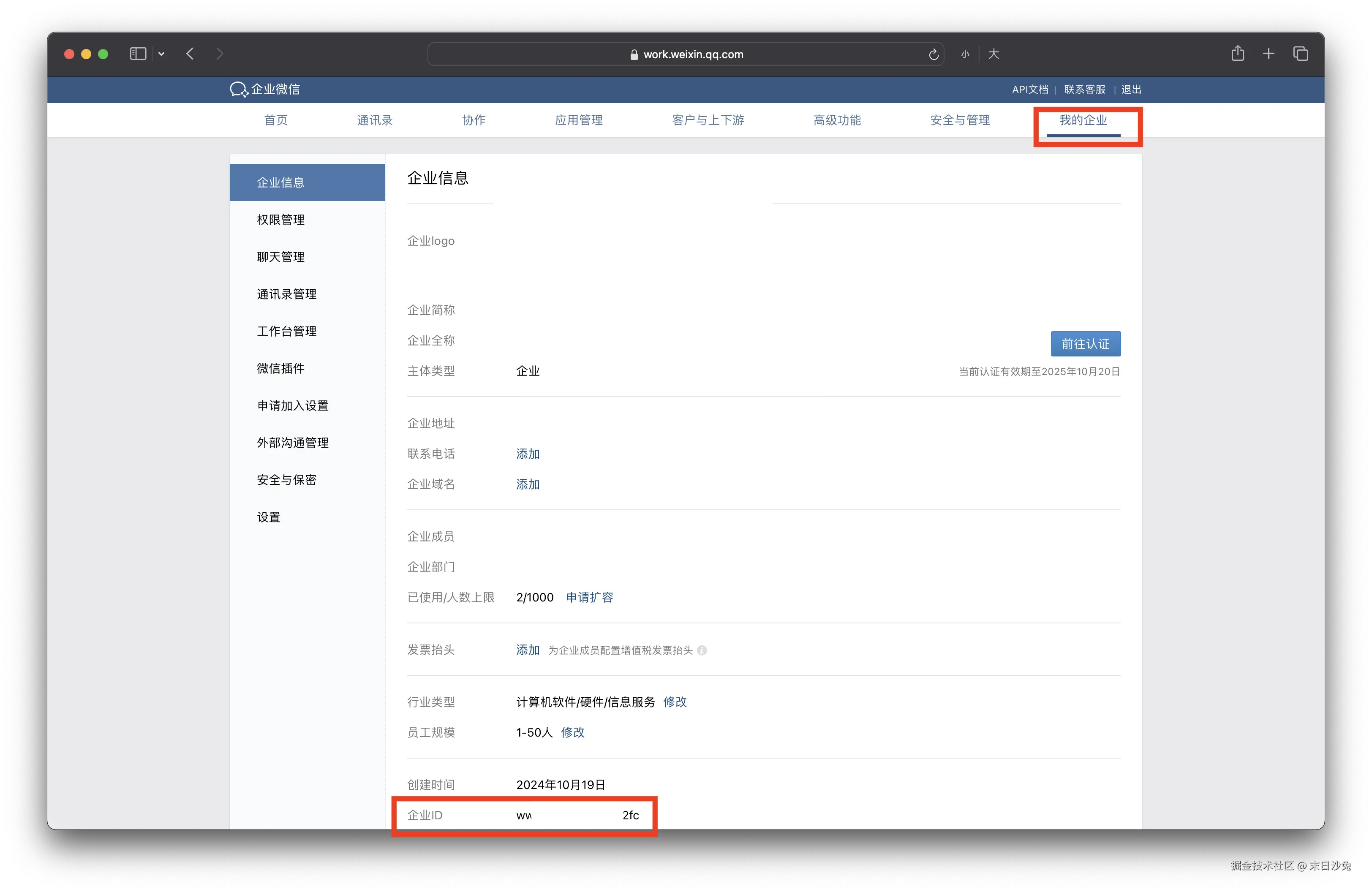Open the sidebar options dropdown chevron
This screenshot has height=892, width=1372.
tap(161, 54)
